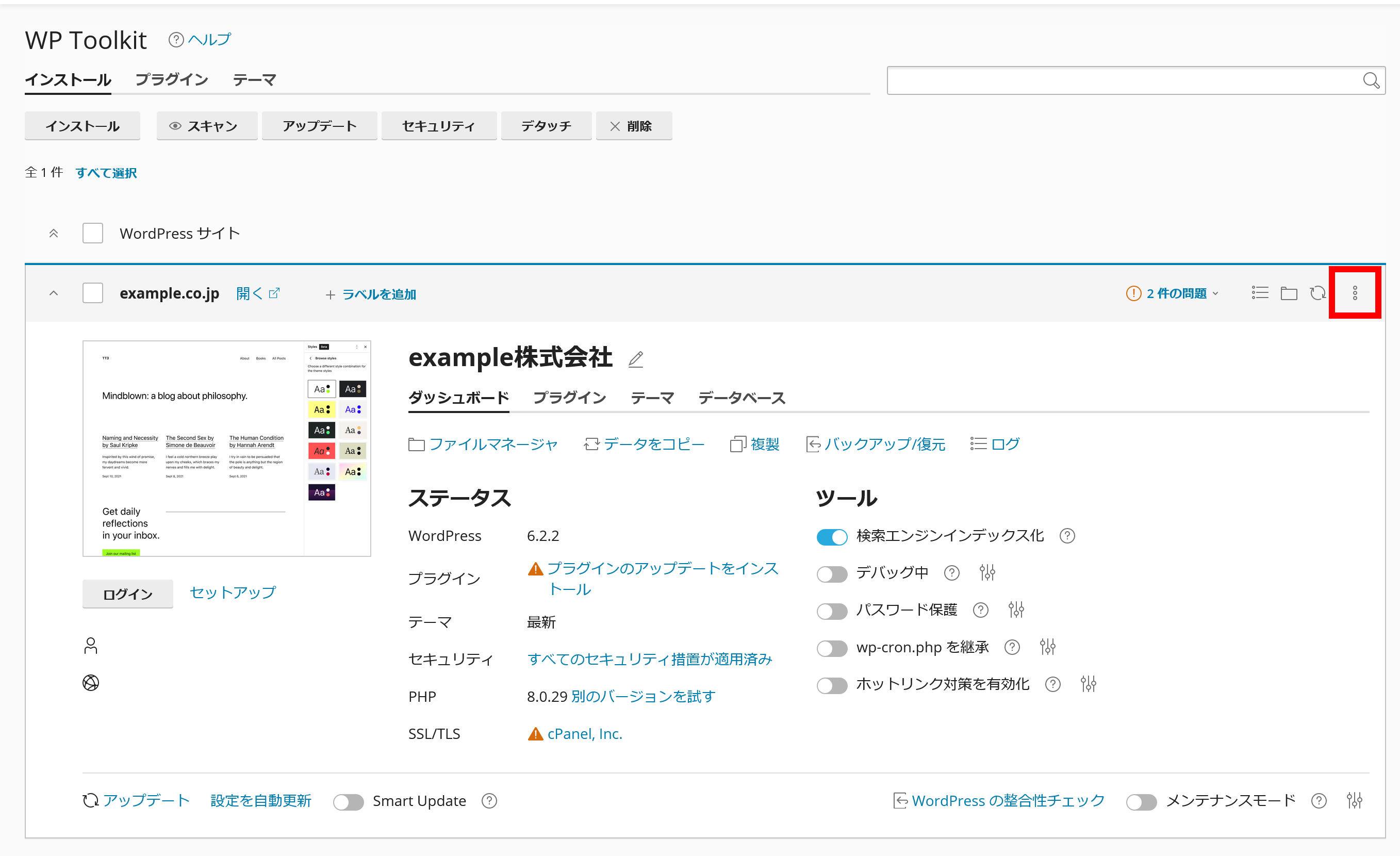Click the folder icon in site header
1400x856 pixels.
pyautogui.click(x=1288, y=293)
